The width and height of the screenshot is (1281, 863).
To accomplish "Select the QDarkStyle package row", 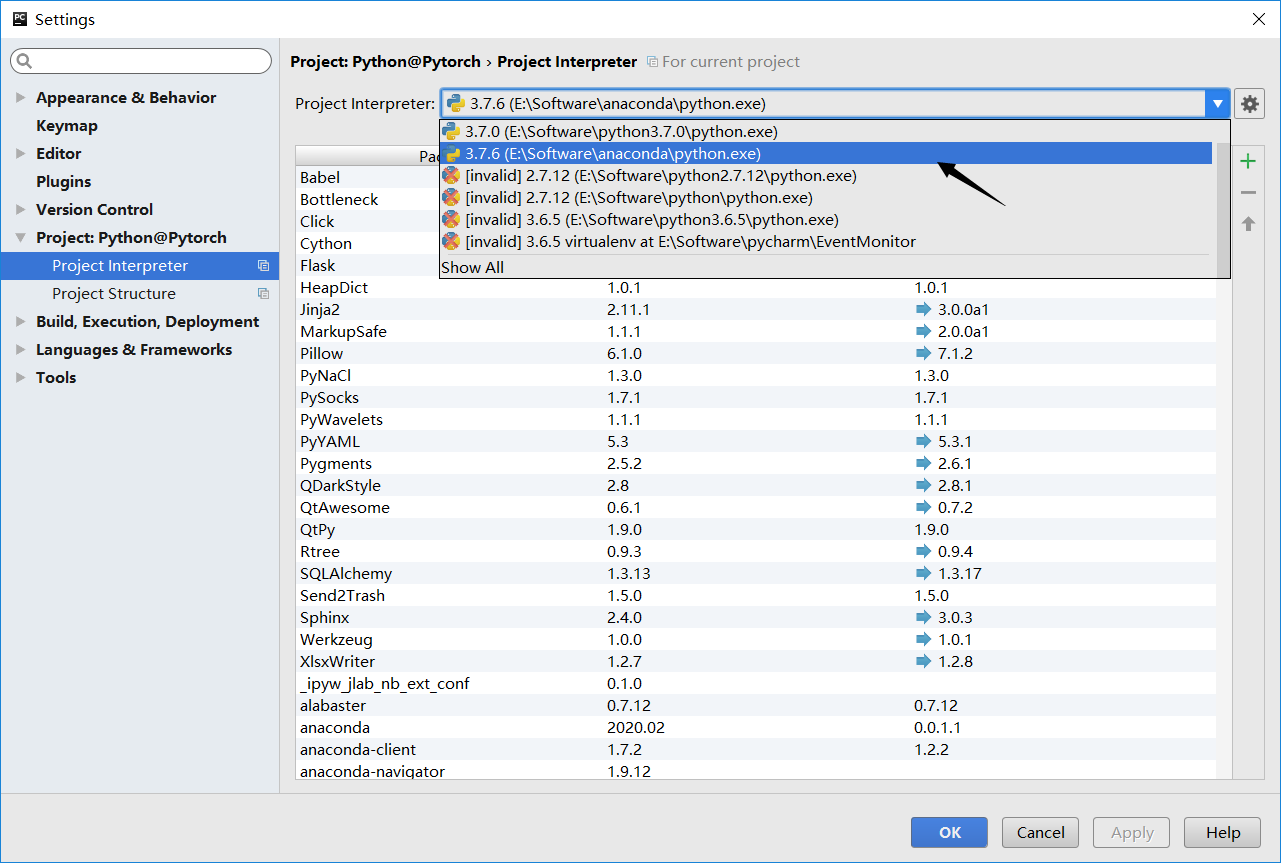I will 756,485.
